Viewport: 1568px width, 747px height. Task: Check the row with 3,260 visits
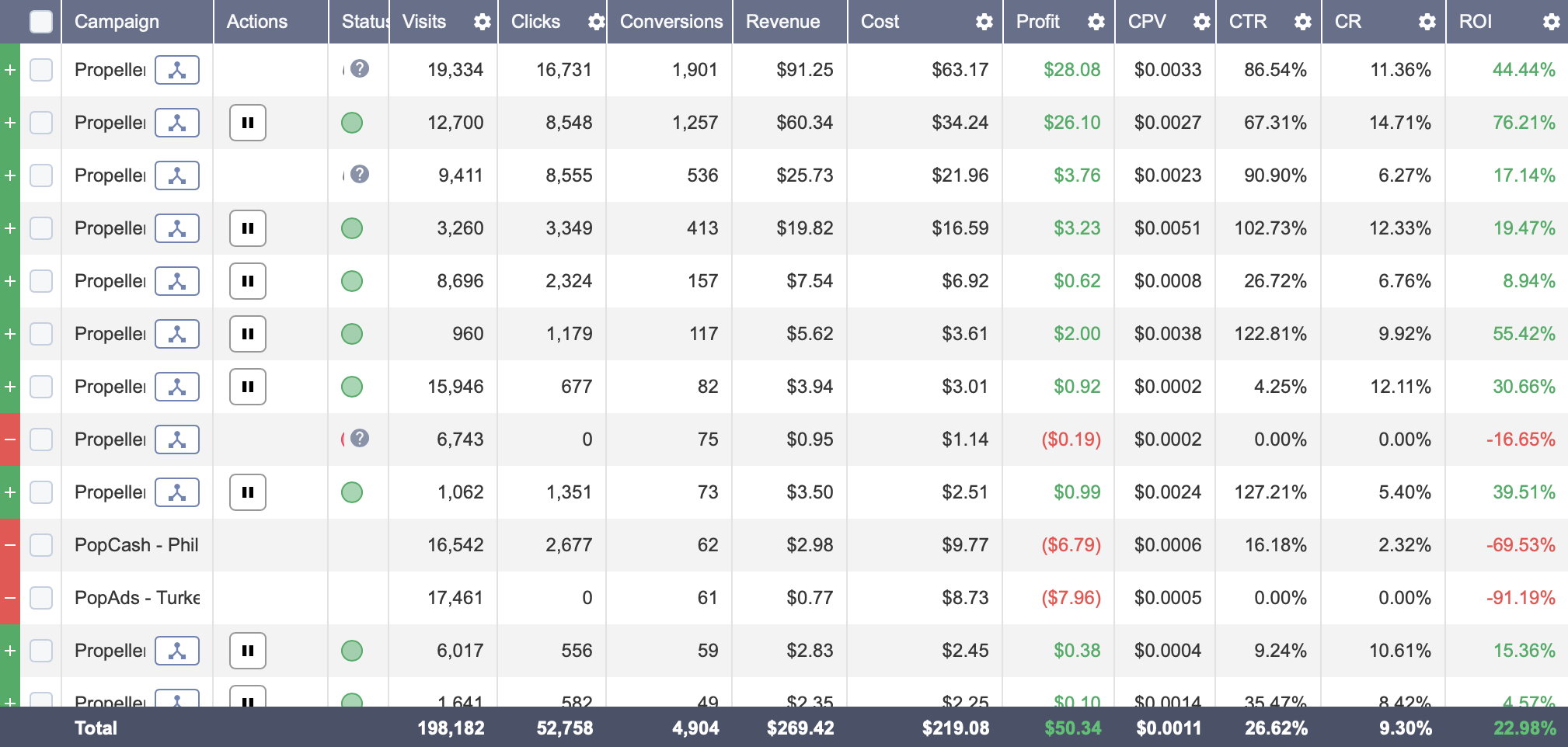pos(41,228)
